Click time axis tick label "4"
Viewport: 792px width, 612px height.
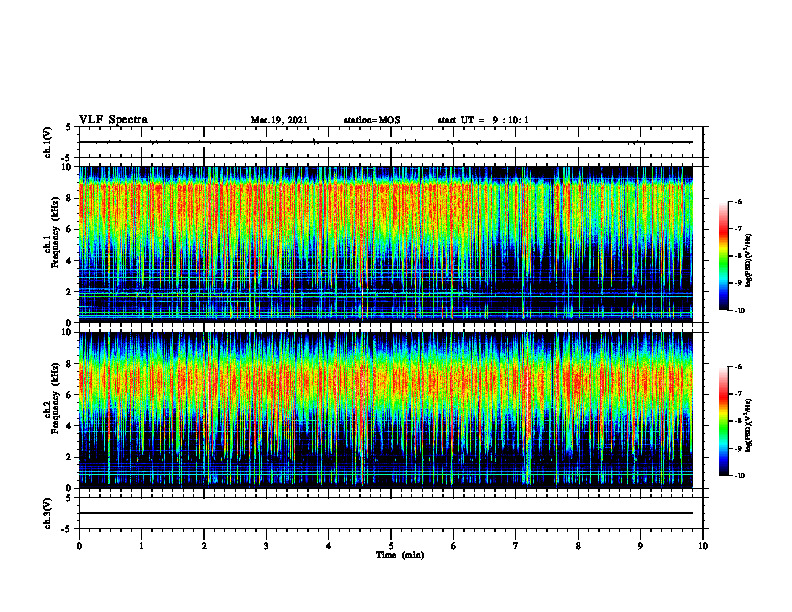tap(329, 546)
